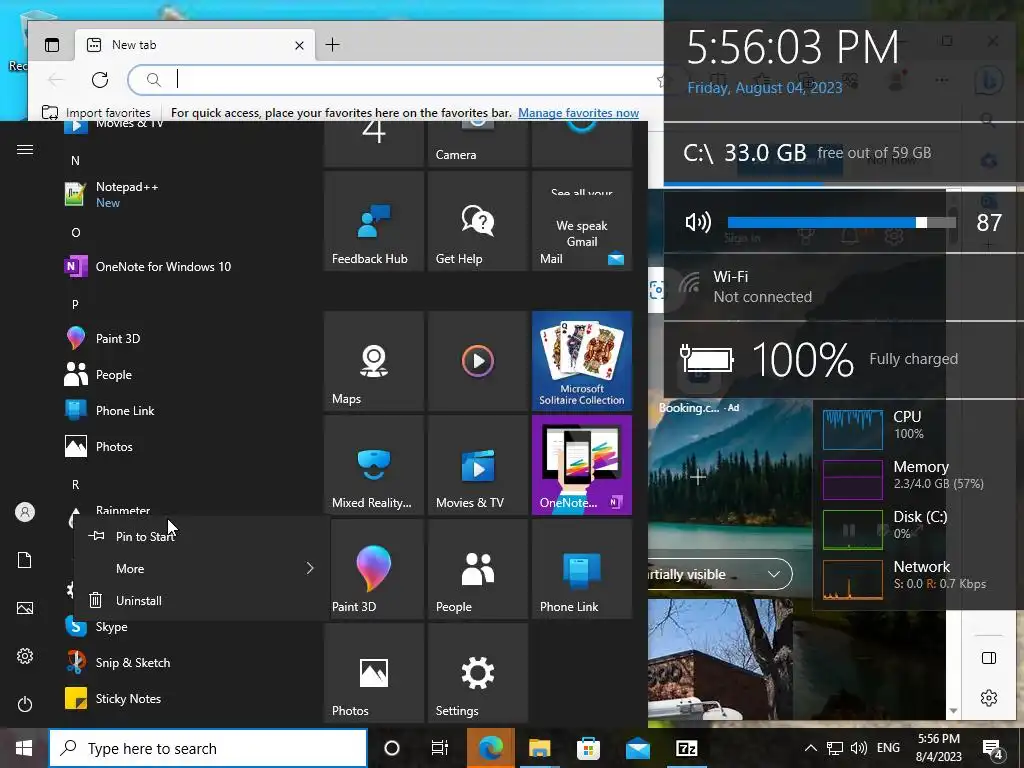Open Task View on the taskbar
Viewport: 1024px width, 768px height.
440,748
